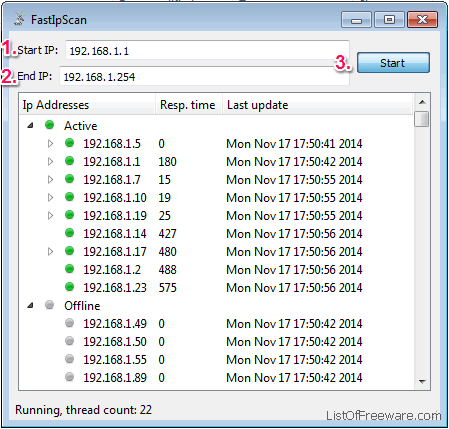The width and height of the screenshot is (449, 429).
Task: Click the green Active group status icon
Action: (x=50, y=125)
